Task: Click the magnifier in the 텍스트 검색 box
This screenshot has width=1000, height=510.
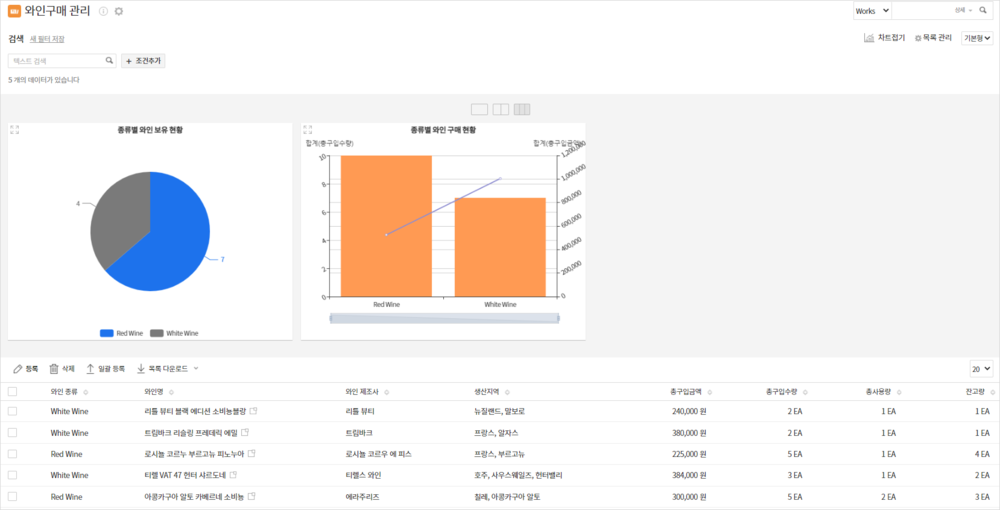Action: [109, 61]
